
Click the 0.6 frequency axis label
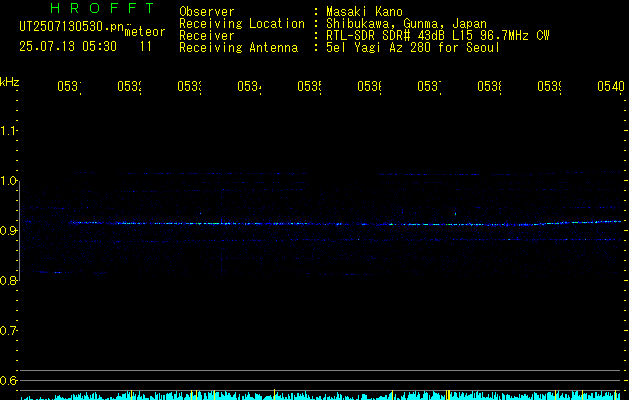(x=8, y=380)
